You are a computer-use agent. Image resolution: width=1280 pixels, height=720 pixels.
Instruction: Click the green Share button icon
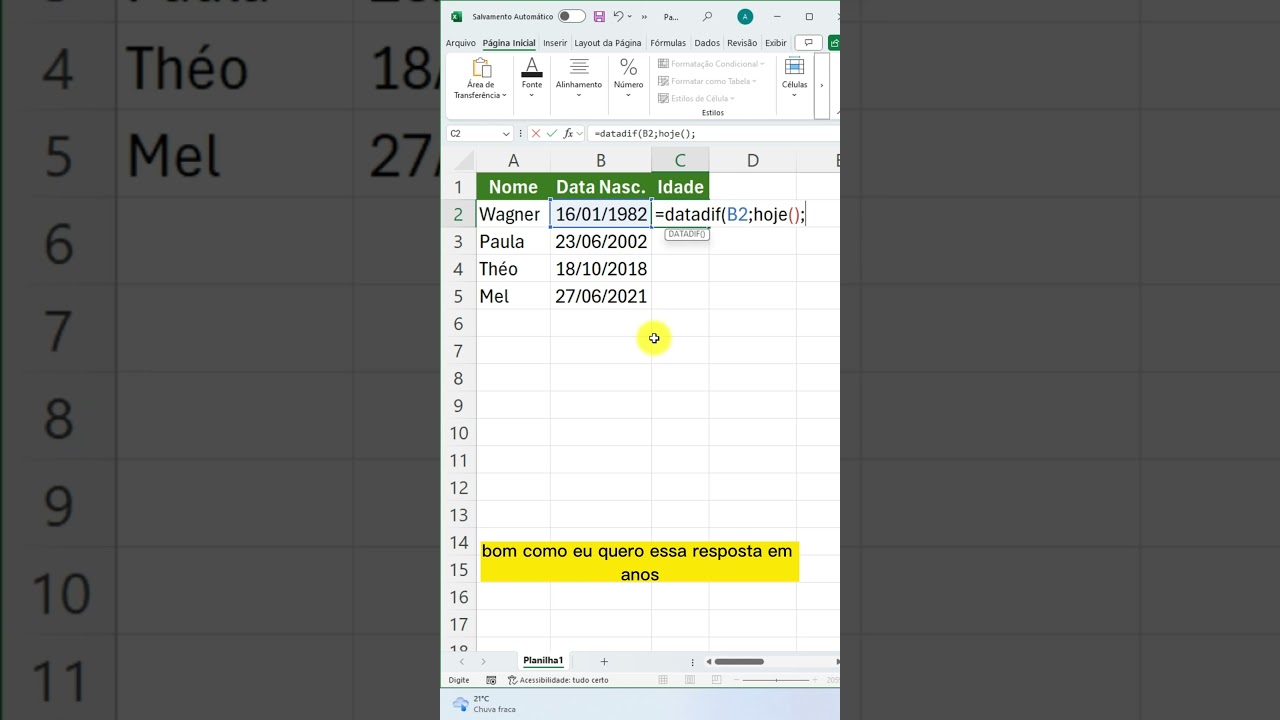click(834, 43)
